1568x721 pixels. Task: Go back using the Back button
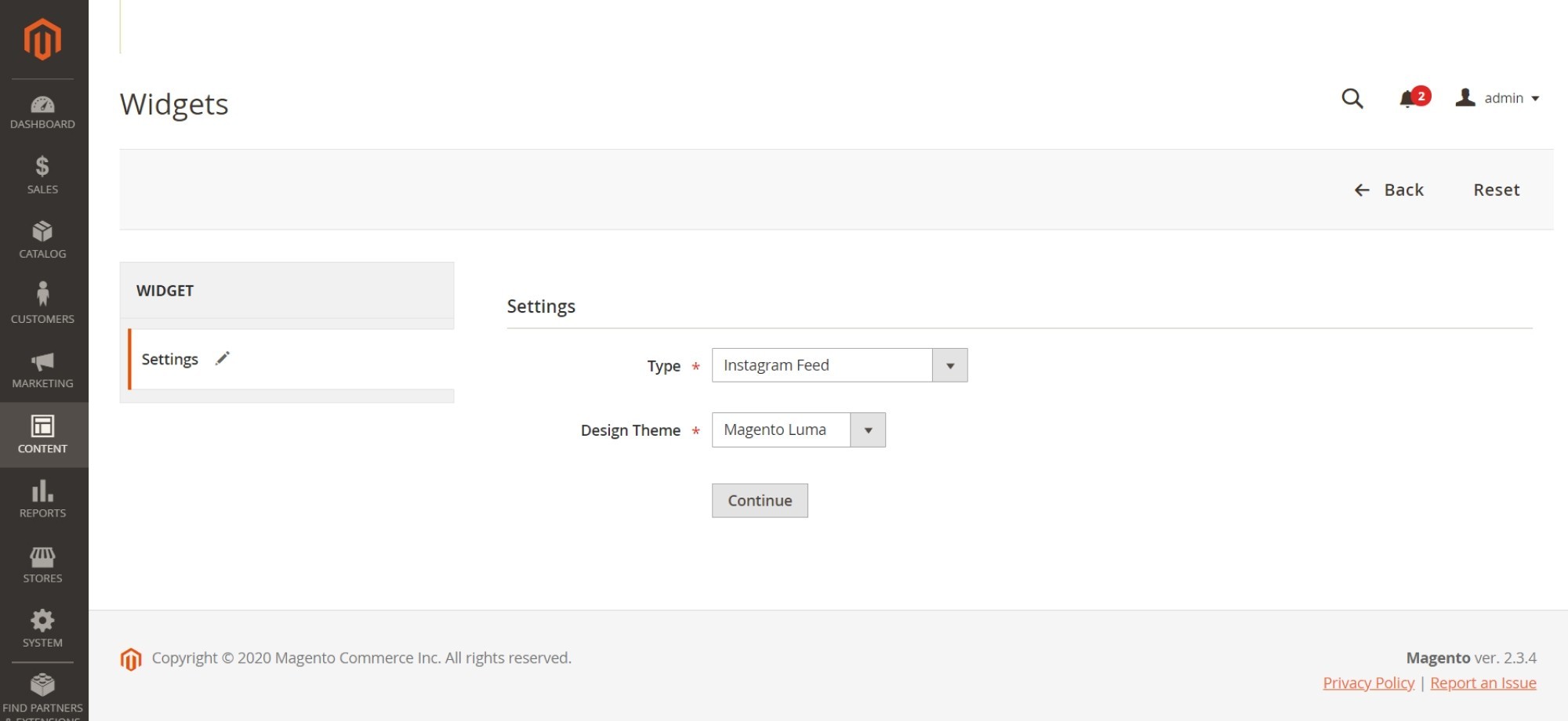click(x=1388, y=190)
